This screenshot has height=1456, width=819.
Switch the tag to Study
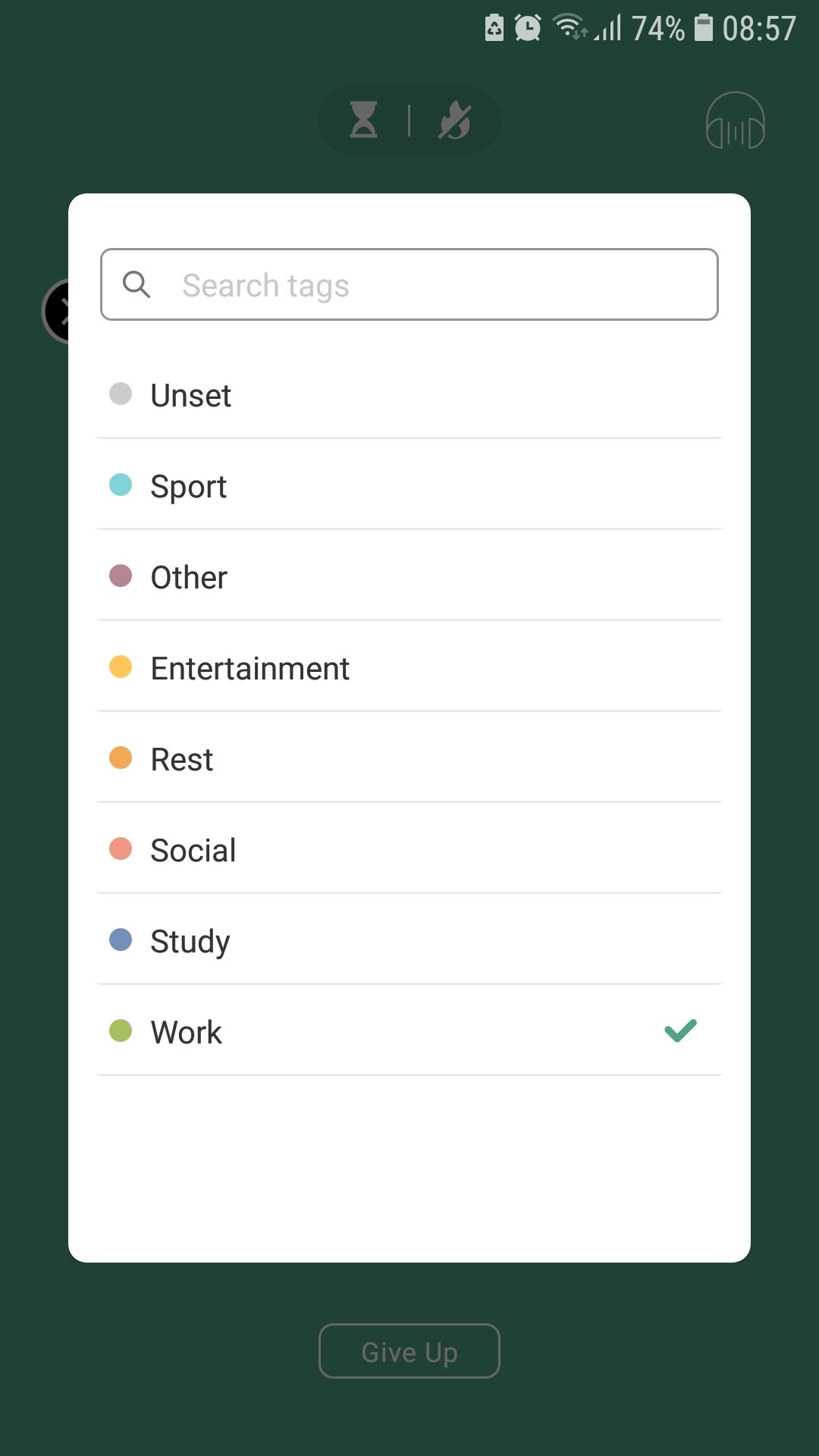click(x=190, y=941)
